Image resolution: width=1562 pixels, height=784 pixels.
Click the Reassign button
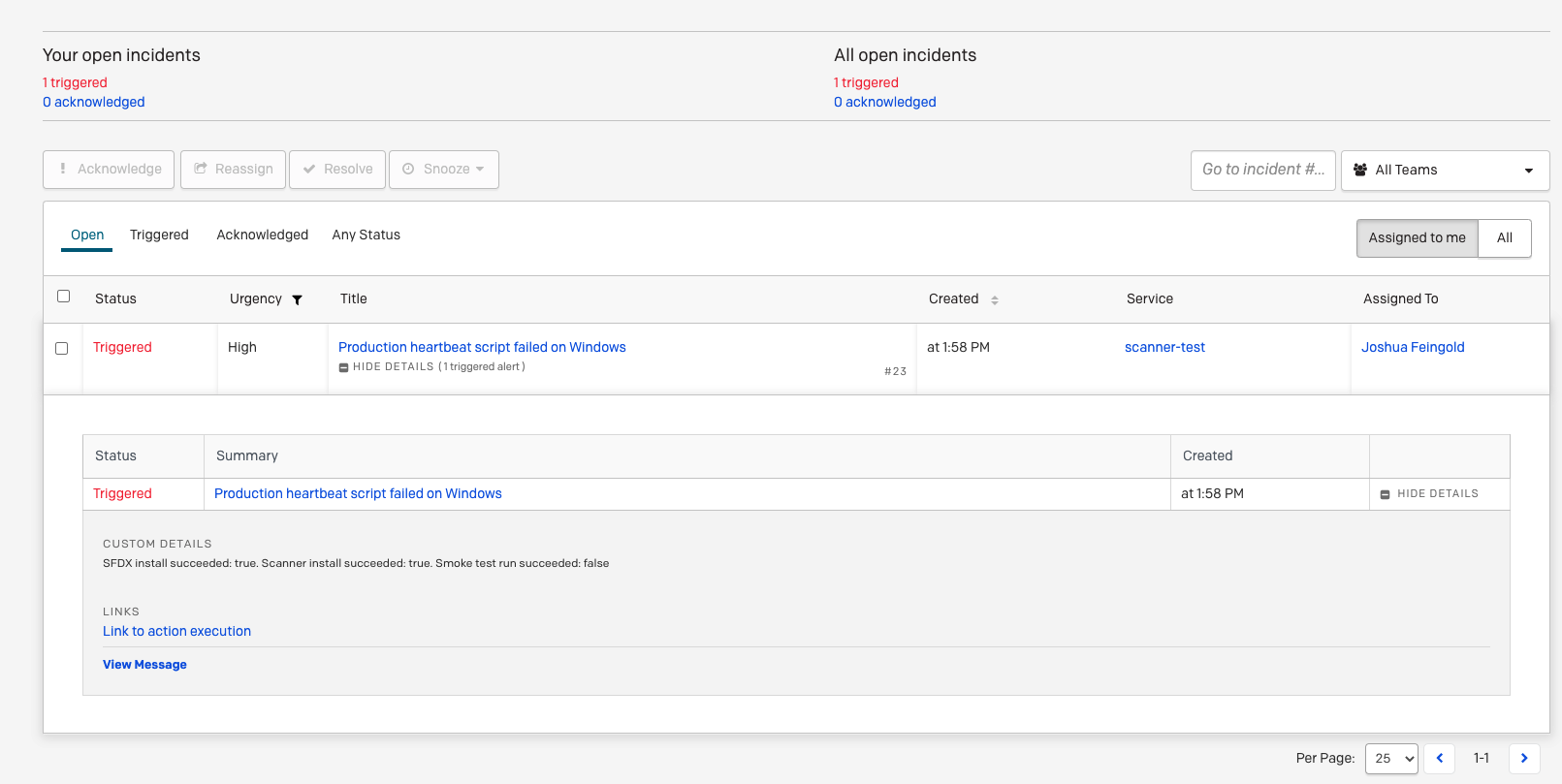click(233, 170)
